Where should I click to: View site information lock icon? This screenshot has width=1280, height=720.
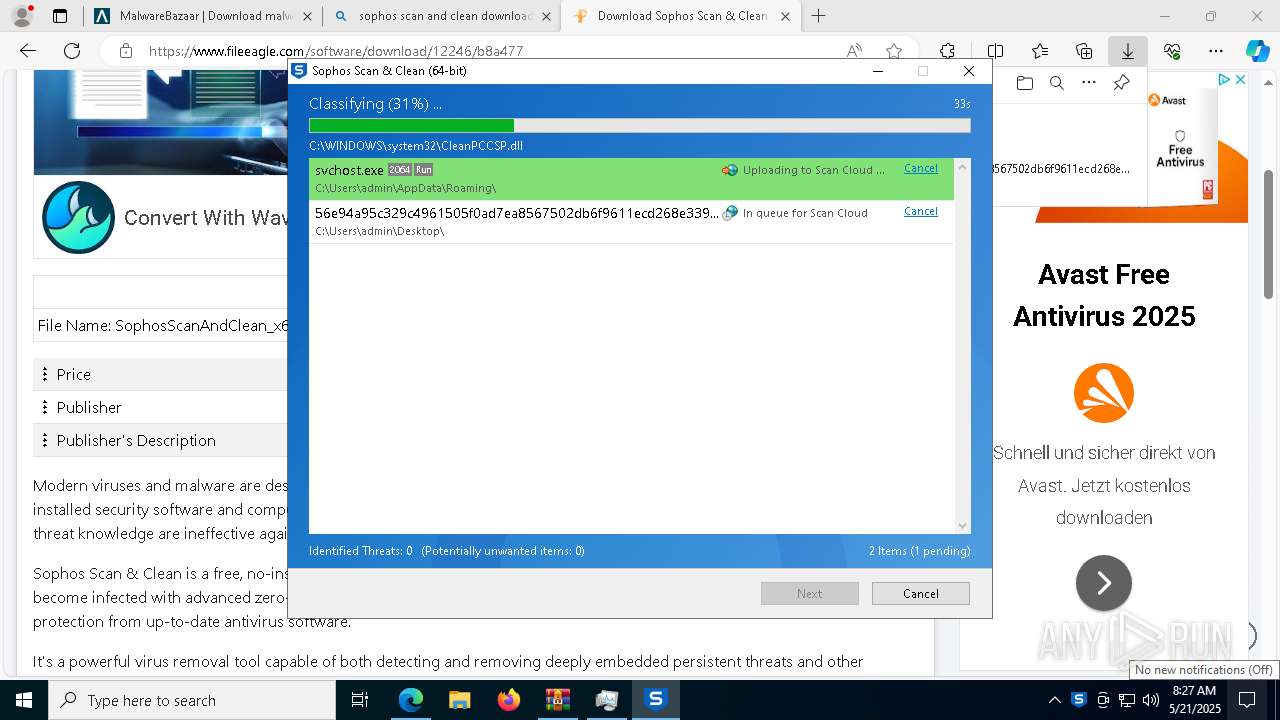[125, 51]
